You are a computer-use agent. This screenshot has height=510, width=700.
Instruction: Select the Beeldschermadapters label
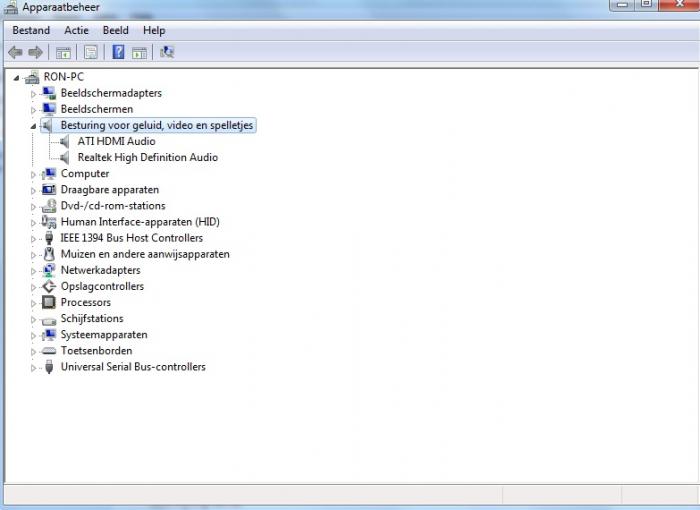111,93
